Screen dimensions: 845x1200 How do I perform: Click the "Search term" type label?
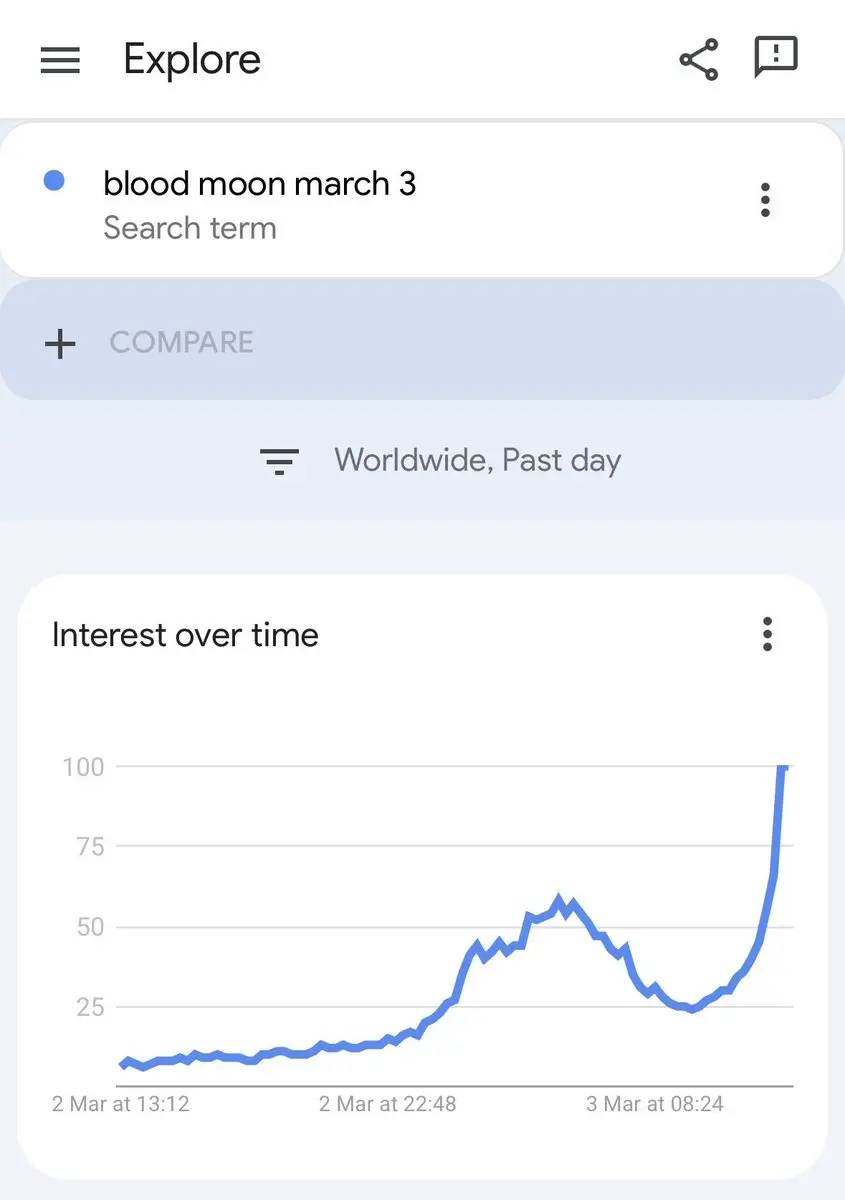189,228
